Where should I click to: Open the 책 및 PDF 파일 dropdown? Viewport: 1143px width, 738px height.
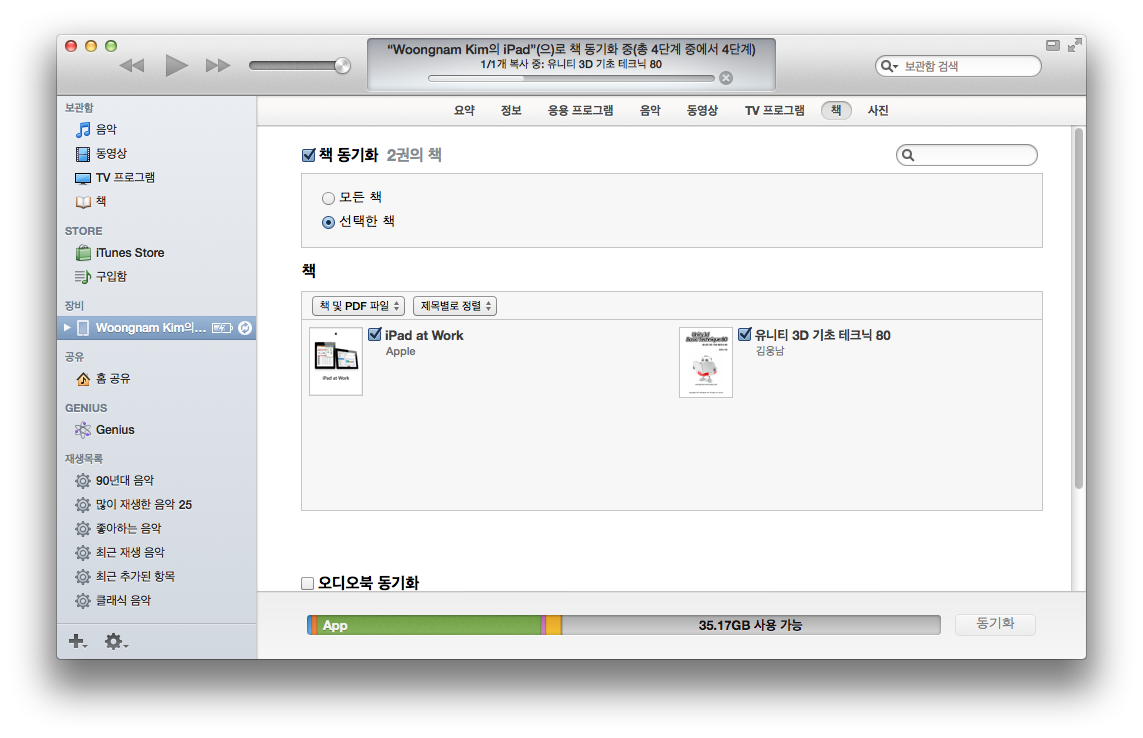tap(359, 306)
